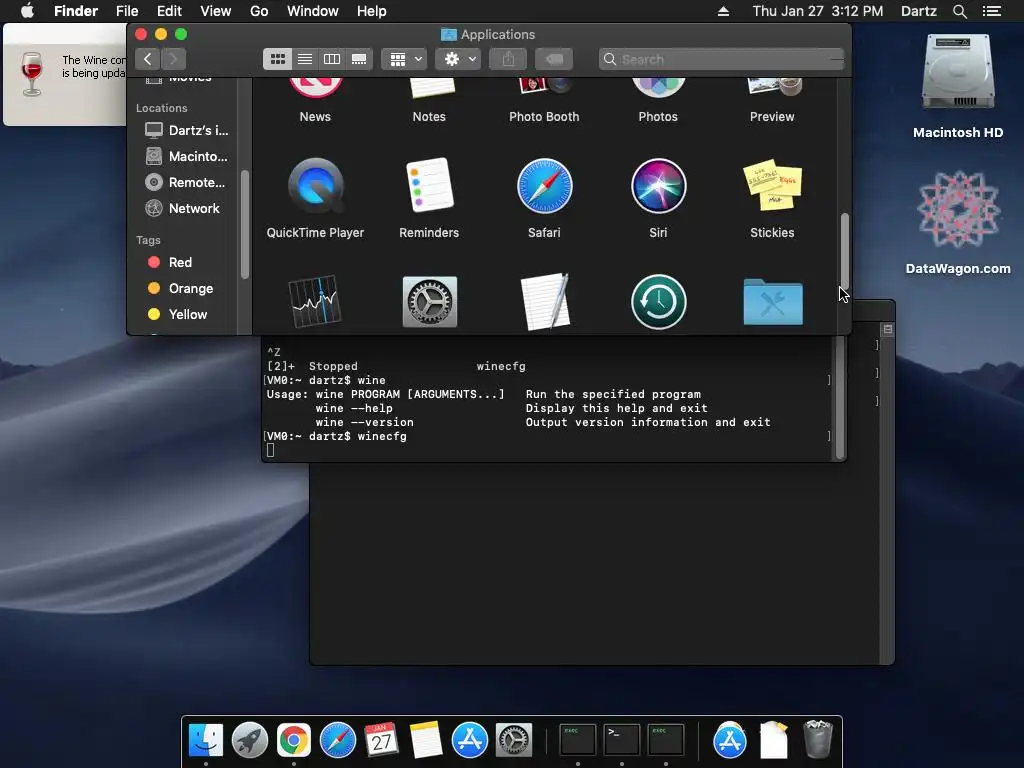Open Spotlight search in menu bar
The image size is (1024, 768).
(x=959, y=11)
